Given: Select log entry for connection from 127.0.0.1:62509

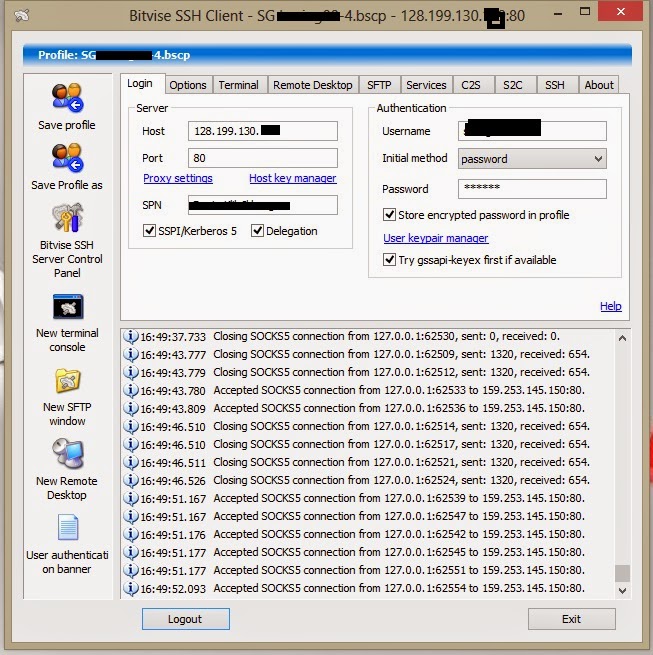Looking at the screenshot, I should (356, 354).
